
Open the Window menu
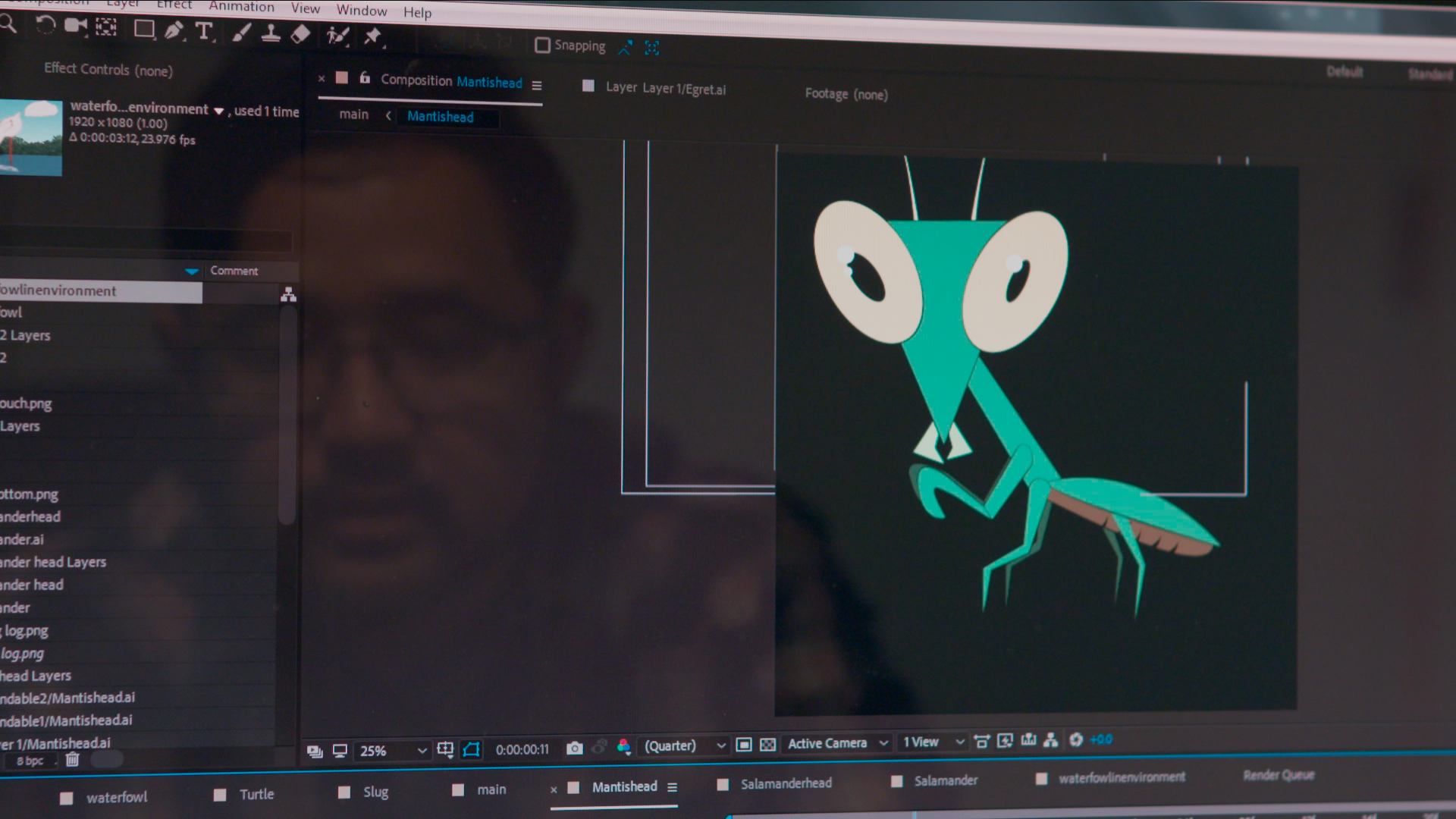click(362, 11)
